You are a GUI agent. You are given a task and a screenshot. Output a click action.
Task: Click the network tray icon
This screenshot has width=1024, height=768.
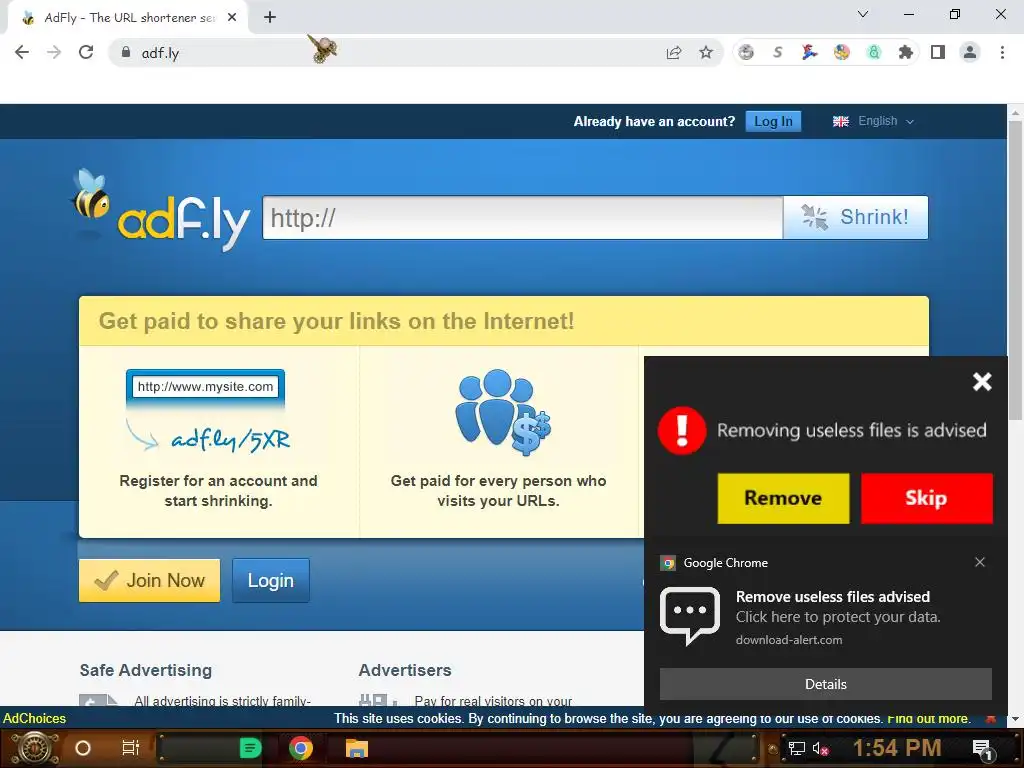tap(797, 748)
